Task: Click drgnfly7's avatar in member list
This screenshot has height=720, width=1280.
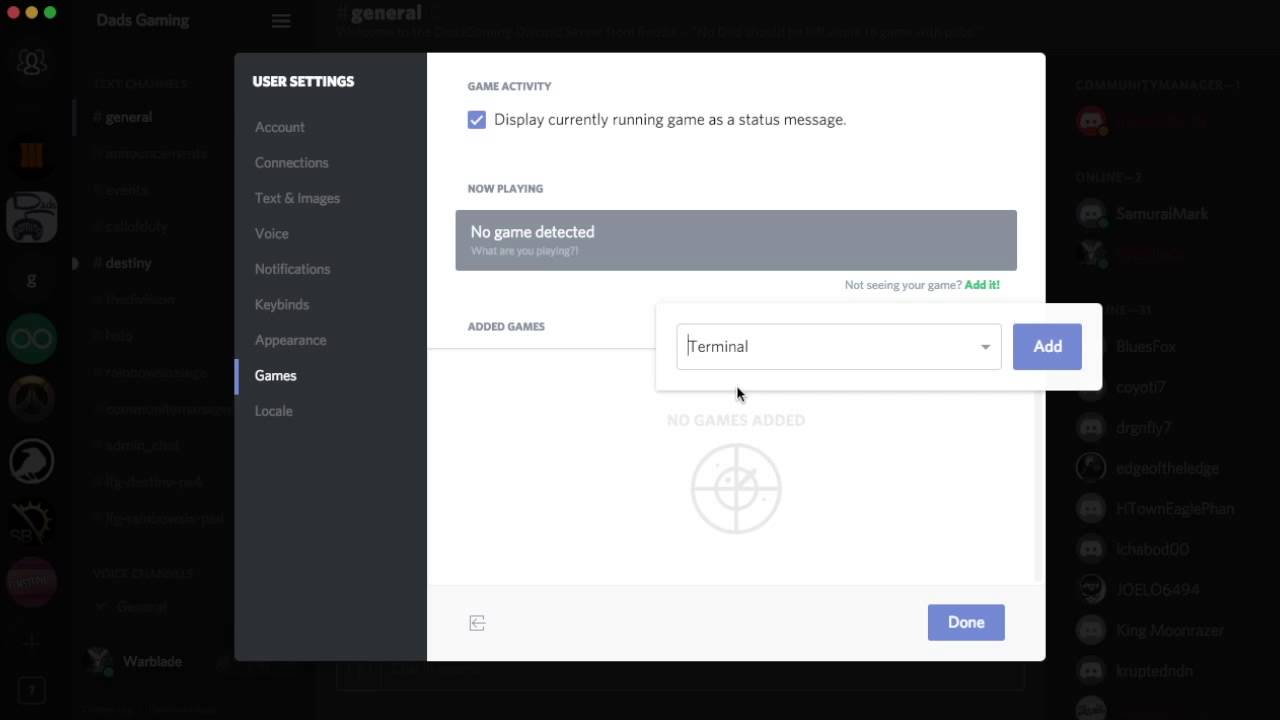Action: pyautogui.click(x=1091, y=427)
